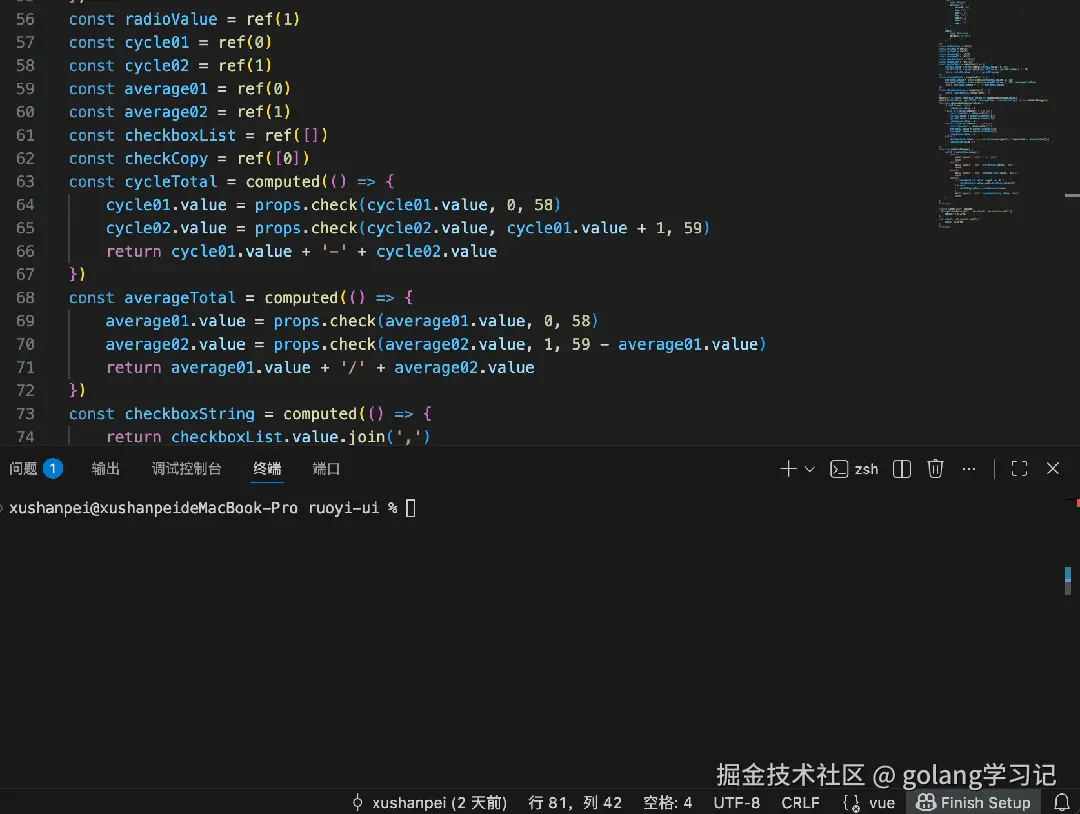This screenshot has height=814, width=1080.
Task: Click 'average02' declaration on line 60
Action: pos(166,112)
